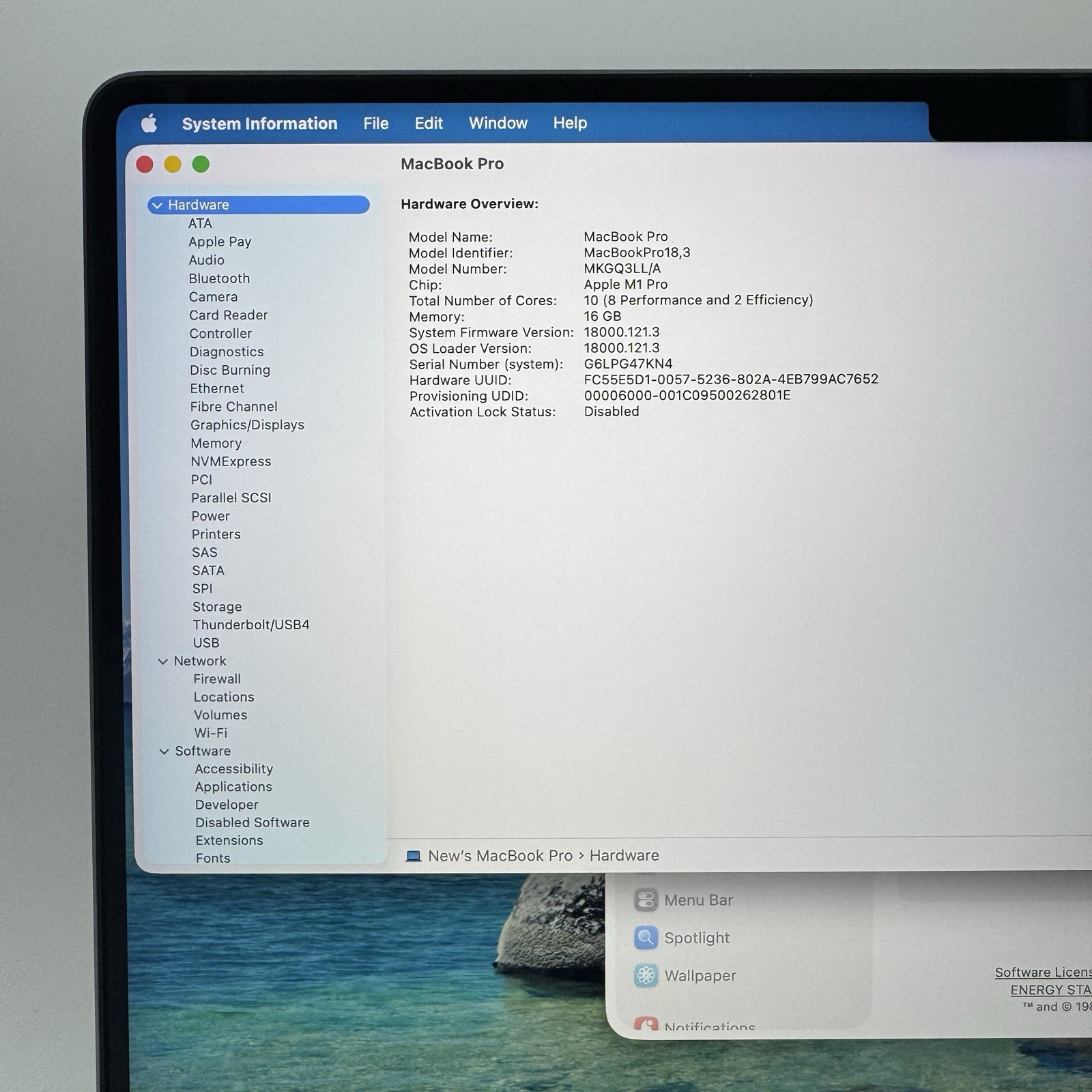Select Extensions in the sidebar
The image size is (1092, 1092).
(229, 841)
